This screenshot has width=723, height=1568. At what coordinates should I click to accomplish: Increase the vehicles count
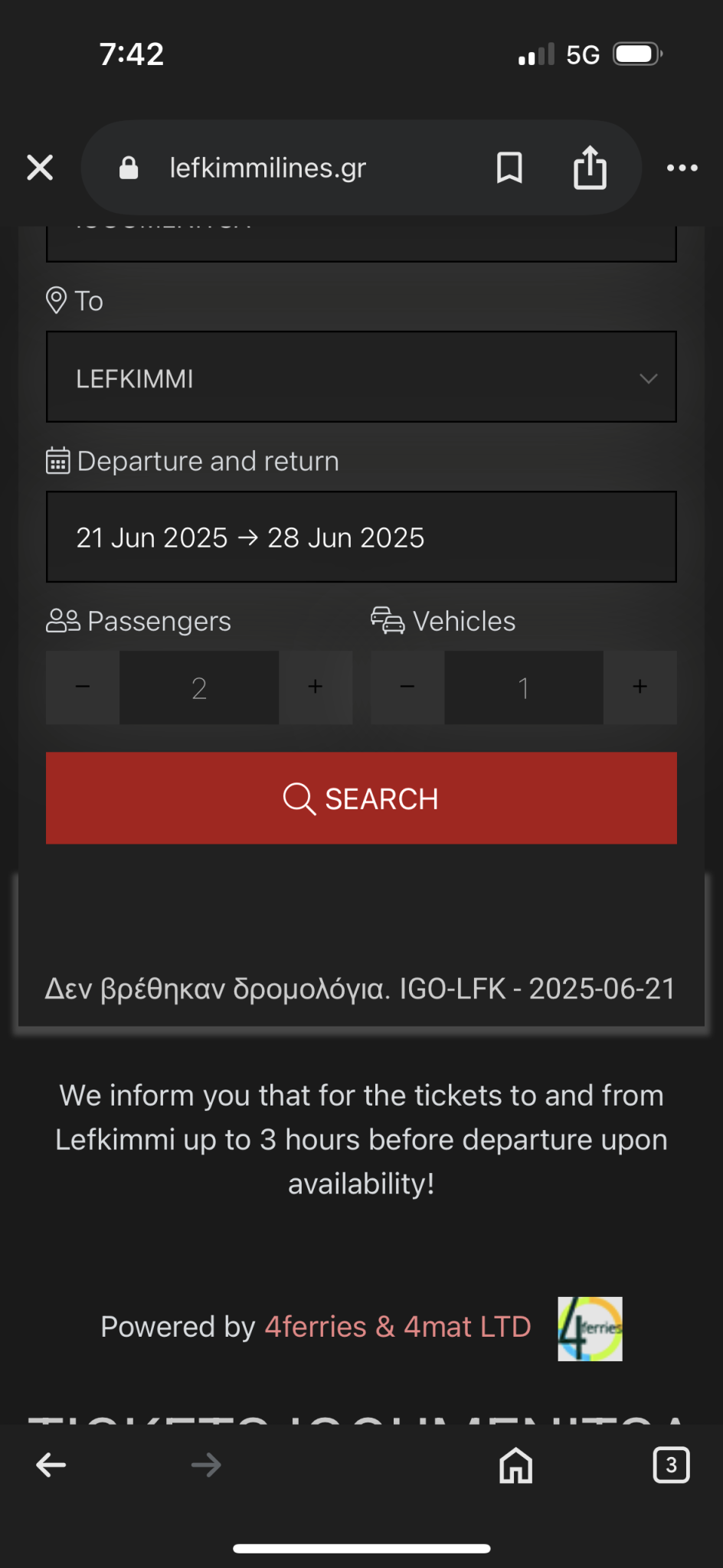coord(640,688)
